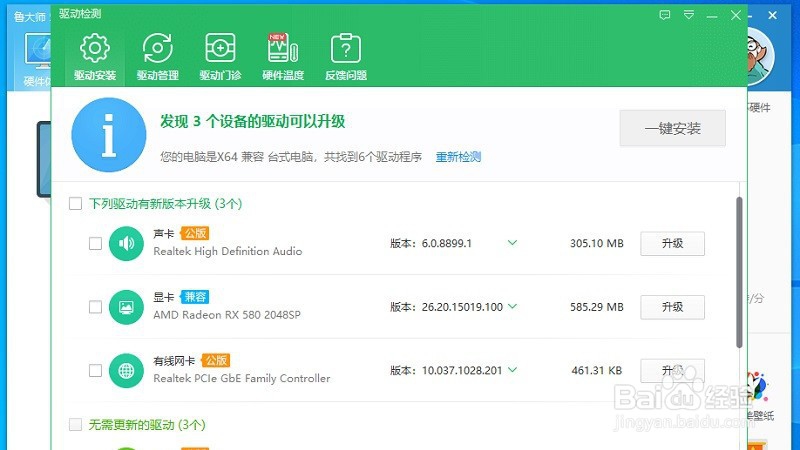The image size is (800, 450).
Task: Click the 585.29 MB size value
Action: click(597, 307)
